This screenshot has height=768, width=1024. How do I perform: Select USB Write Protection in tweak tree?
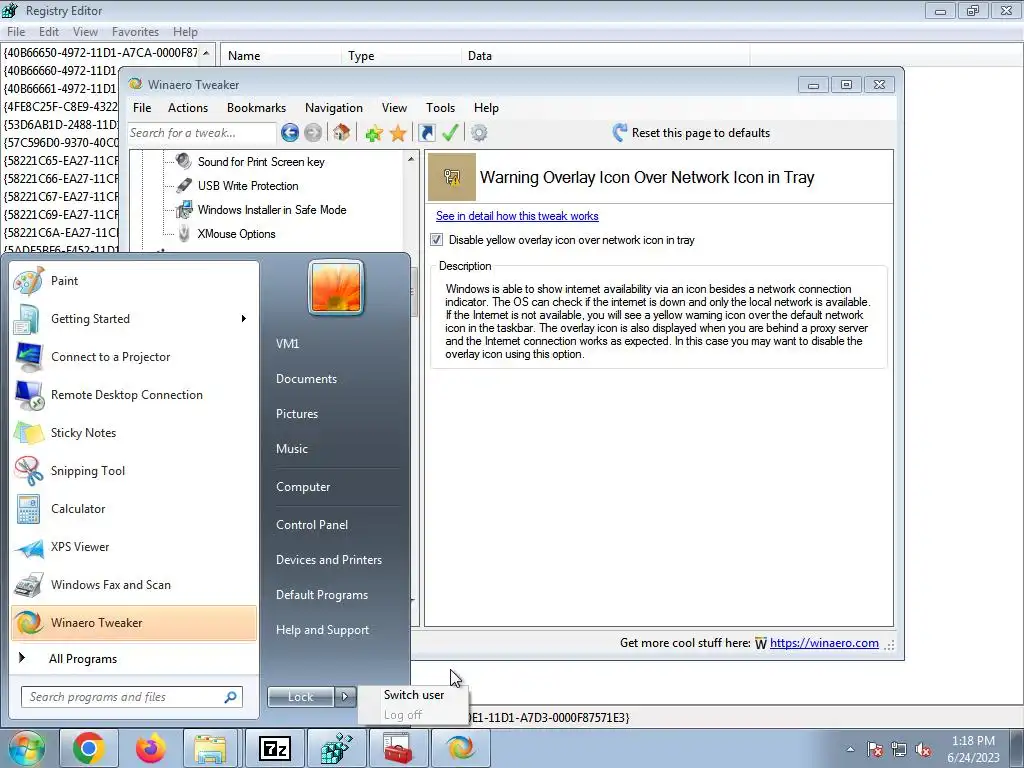[248, 186]
